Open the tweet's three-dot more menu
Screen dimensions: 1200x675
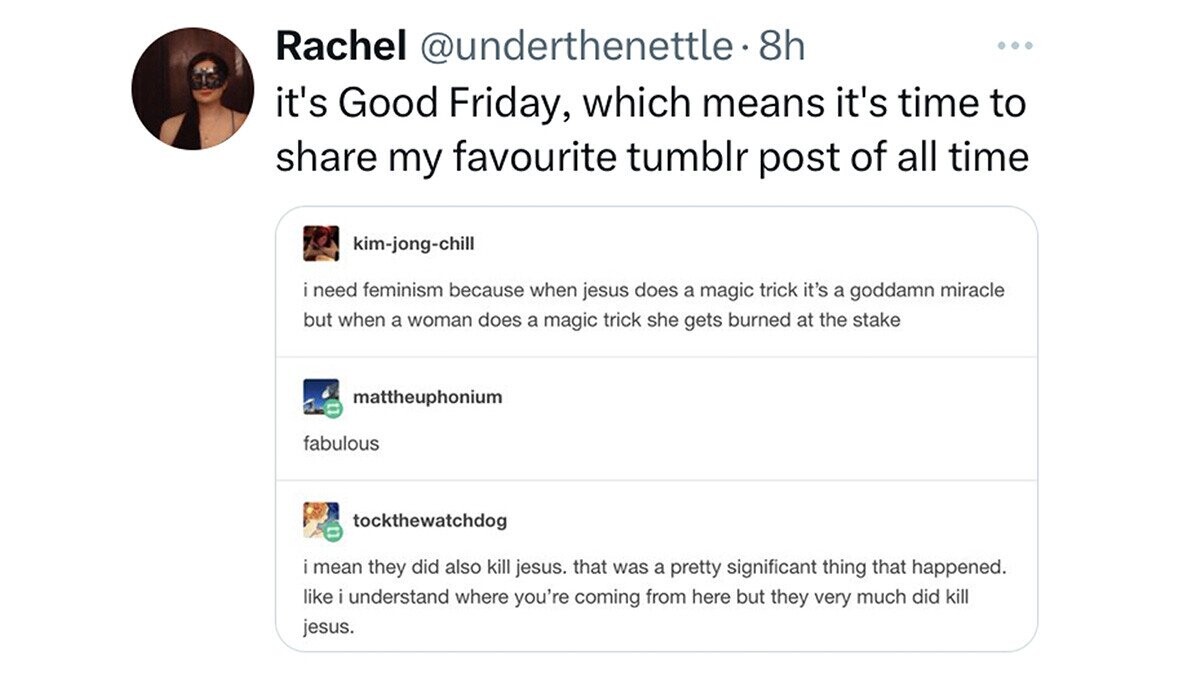click(x=1011, y=46)
